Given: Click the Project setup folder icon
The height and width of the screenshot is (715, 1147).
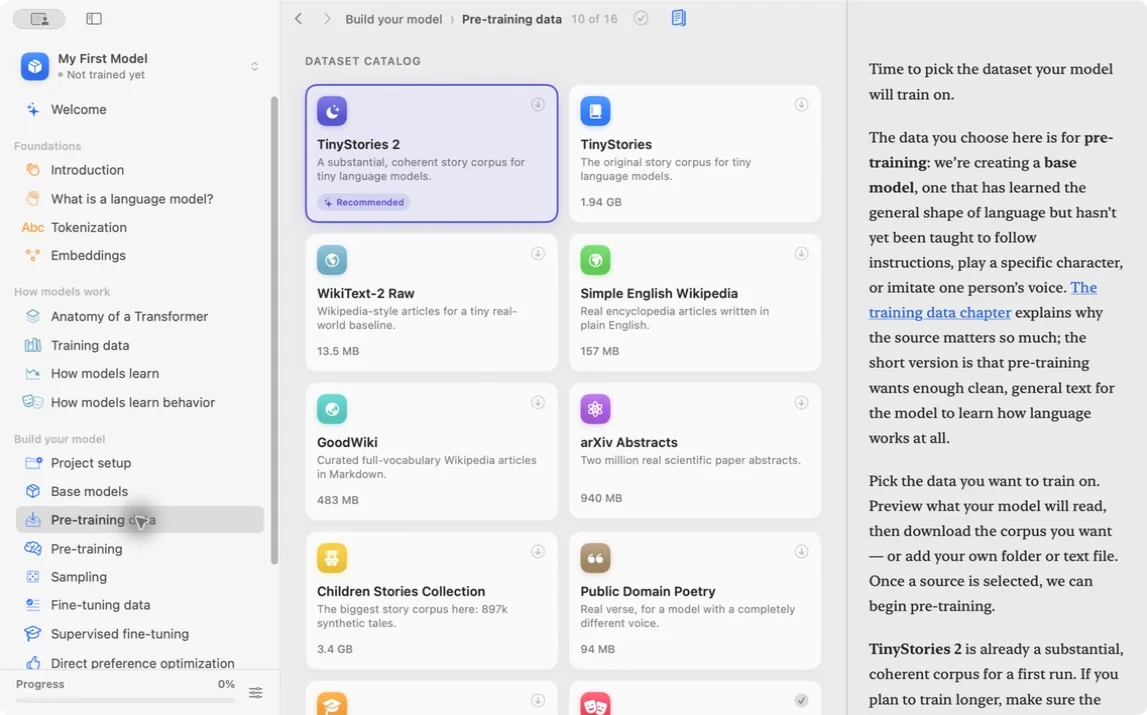Looking at the screenshot, I should click(x=33, y=463).
